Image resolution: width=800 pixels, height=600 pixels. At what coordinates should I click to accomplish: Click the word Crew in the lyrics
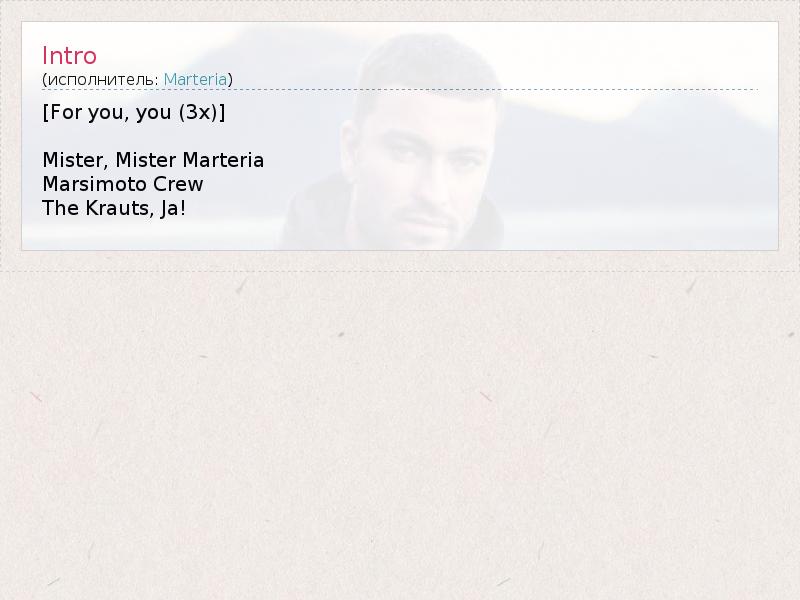178,184
